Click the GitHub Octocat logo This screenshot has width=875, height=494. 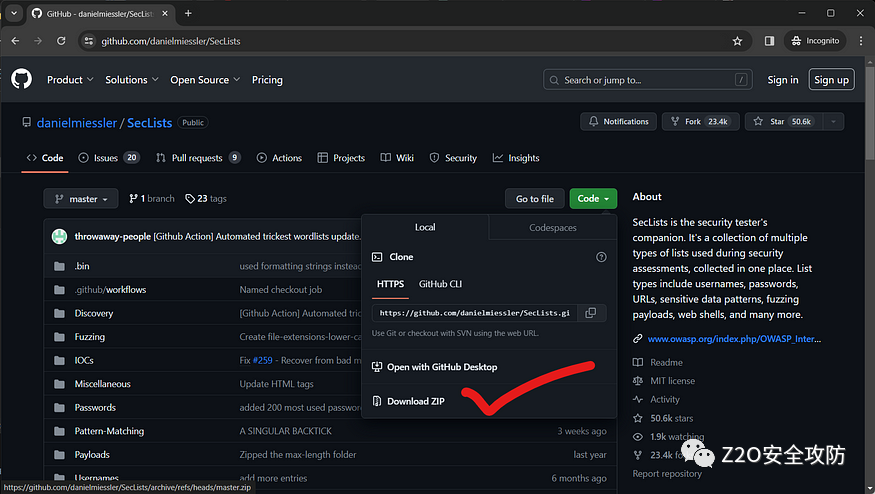coord(22,79)
